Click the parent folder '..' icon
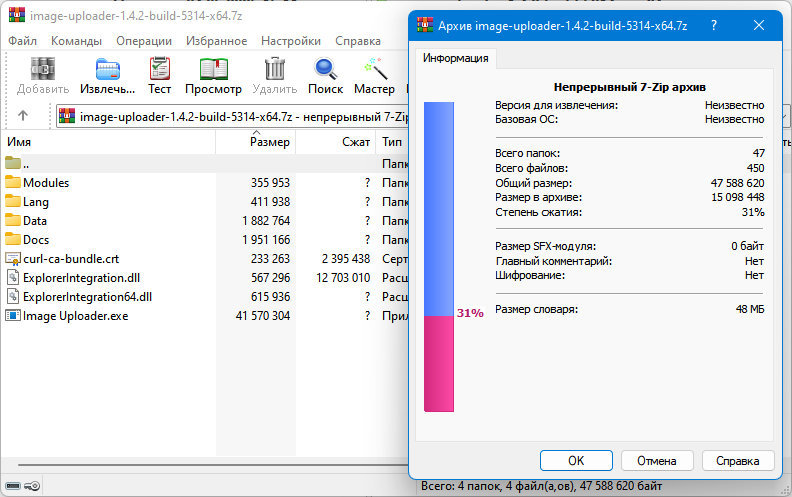This screenshot has width=792, height=497. click(13, 163)
